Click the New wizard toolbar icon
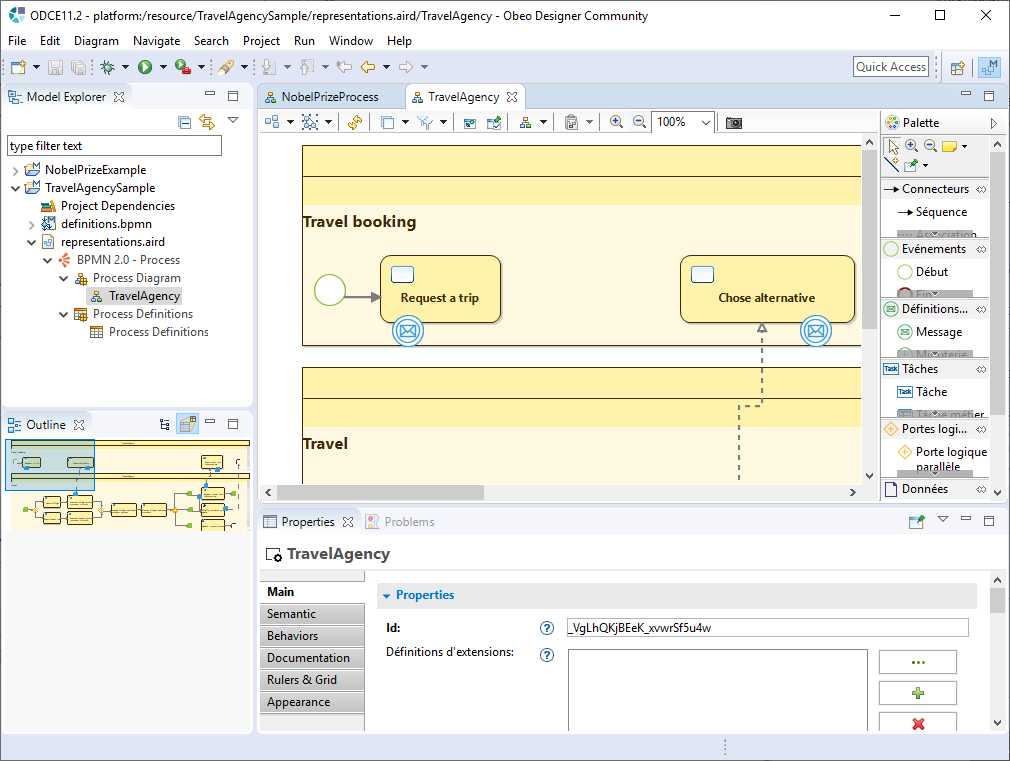 (x=18, y=67)
